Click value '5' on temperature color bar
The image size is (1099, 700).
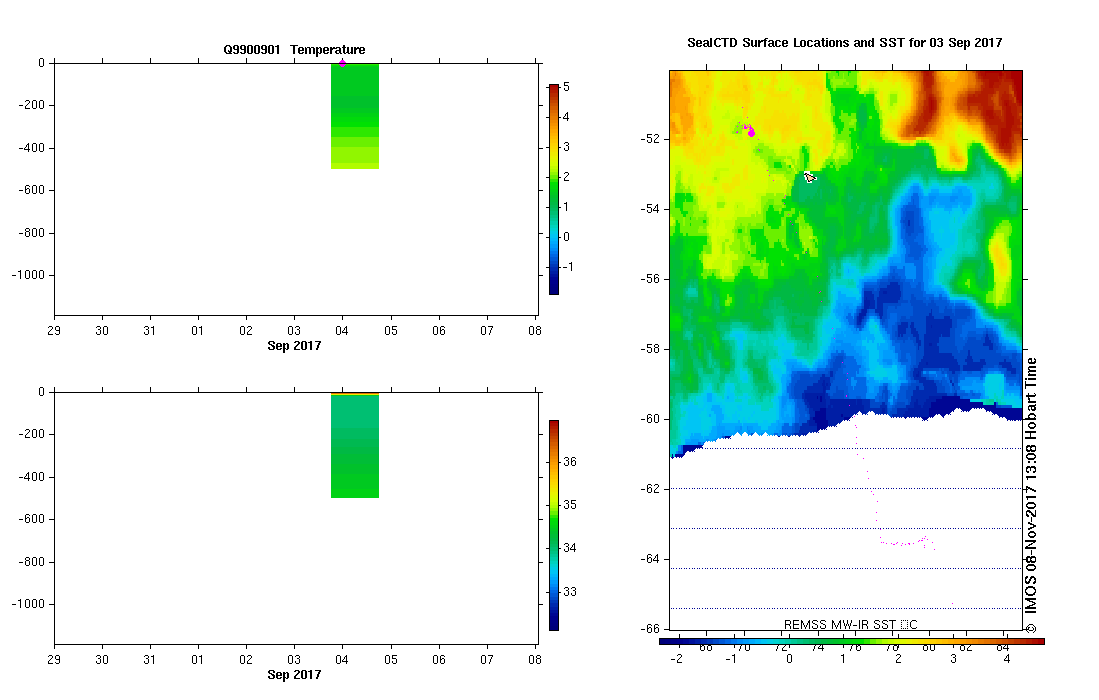click(566, 87)
